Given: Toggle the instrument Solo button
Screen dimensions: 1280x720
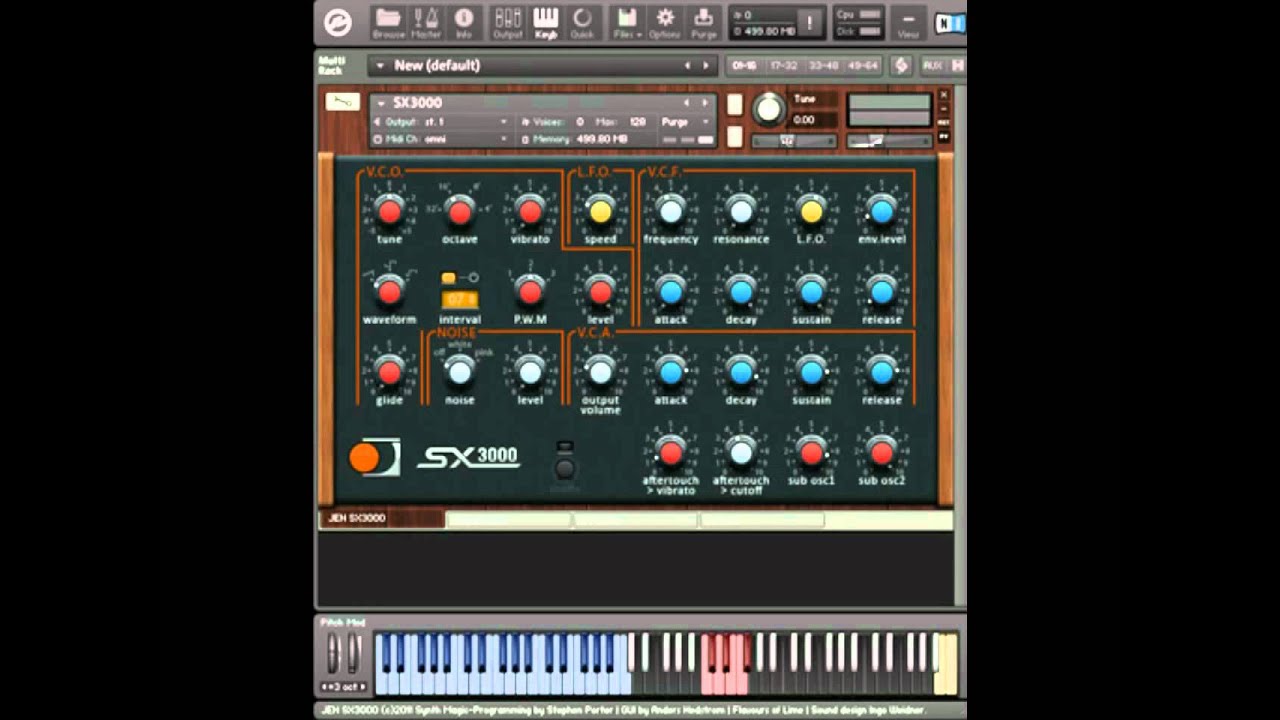Looking at the screenshot, I should (734, 105).
